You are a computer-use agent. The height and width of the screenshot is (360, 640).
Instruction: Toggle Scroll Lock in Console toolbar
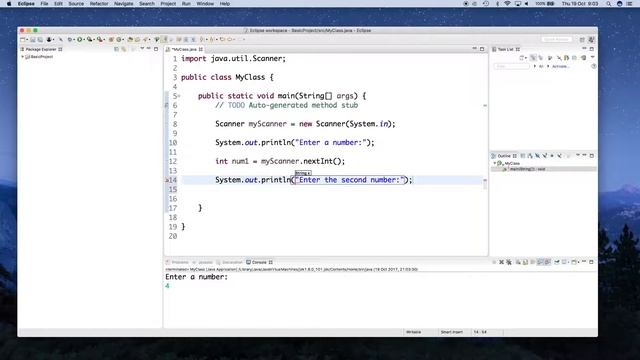click(x=525, y=262)
